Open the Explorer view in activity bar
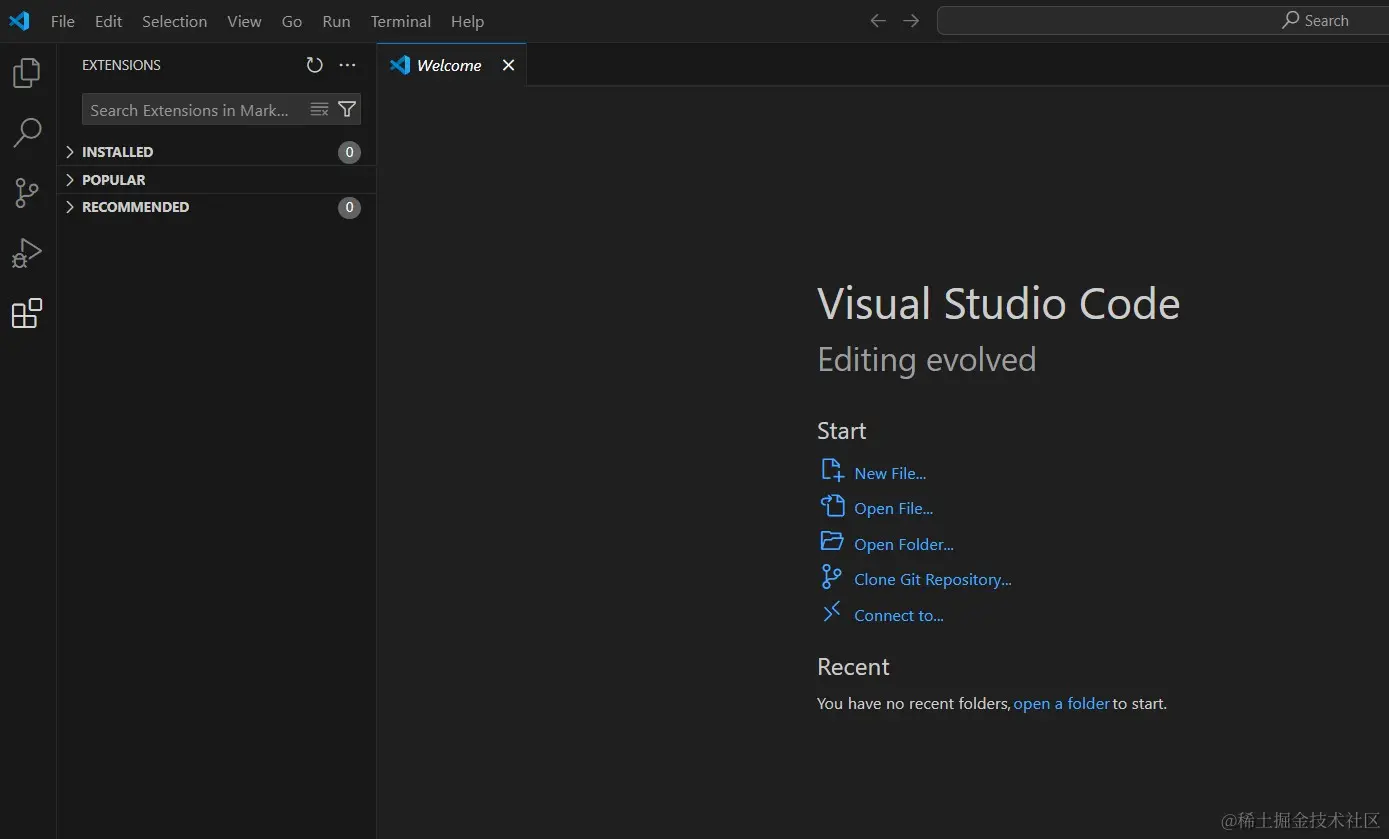 (27, 72)
